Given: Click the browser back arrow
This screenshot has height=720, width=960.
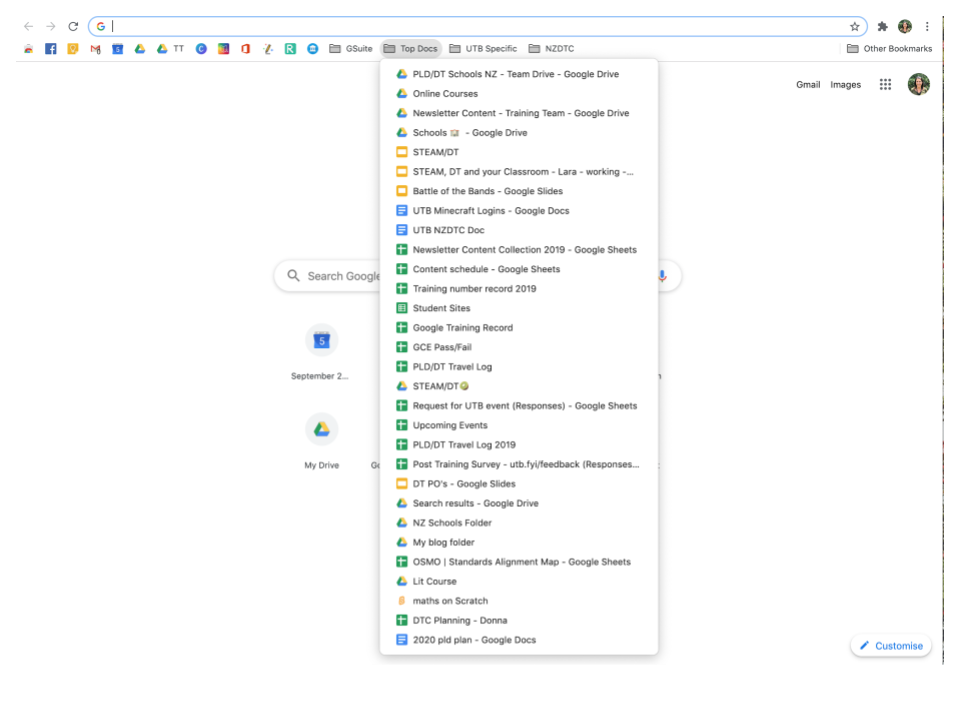Looking at the screenshot, I should (28, 26).
